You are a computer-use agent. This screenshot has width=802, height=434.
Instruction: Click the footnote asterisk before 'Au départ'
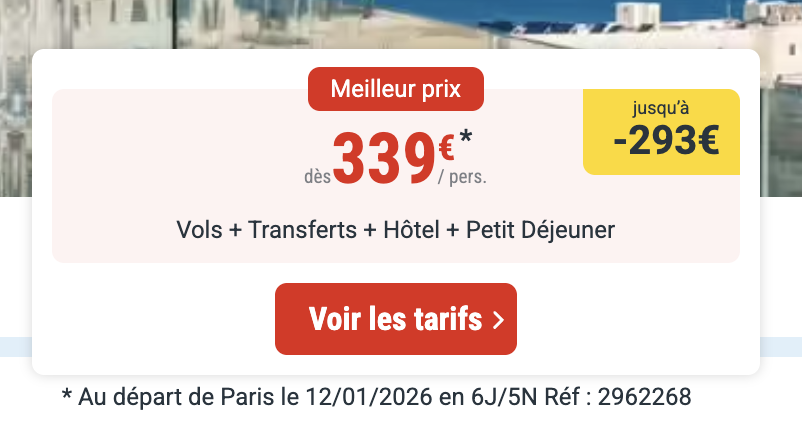(x=66, y=395)
